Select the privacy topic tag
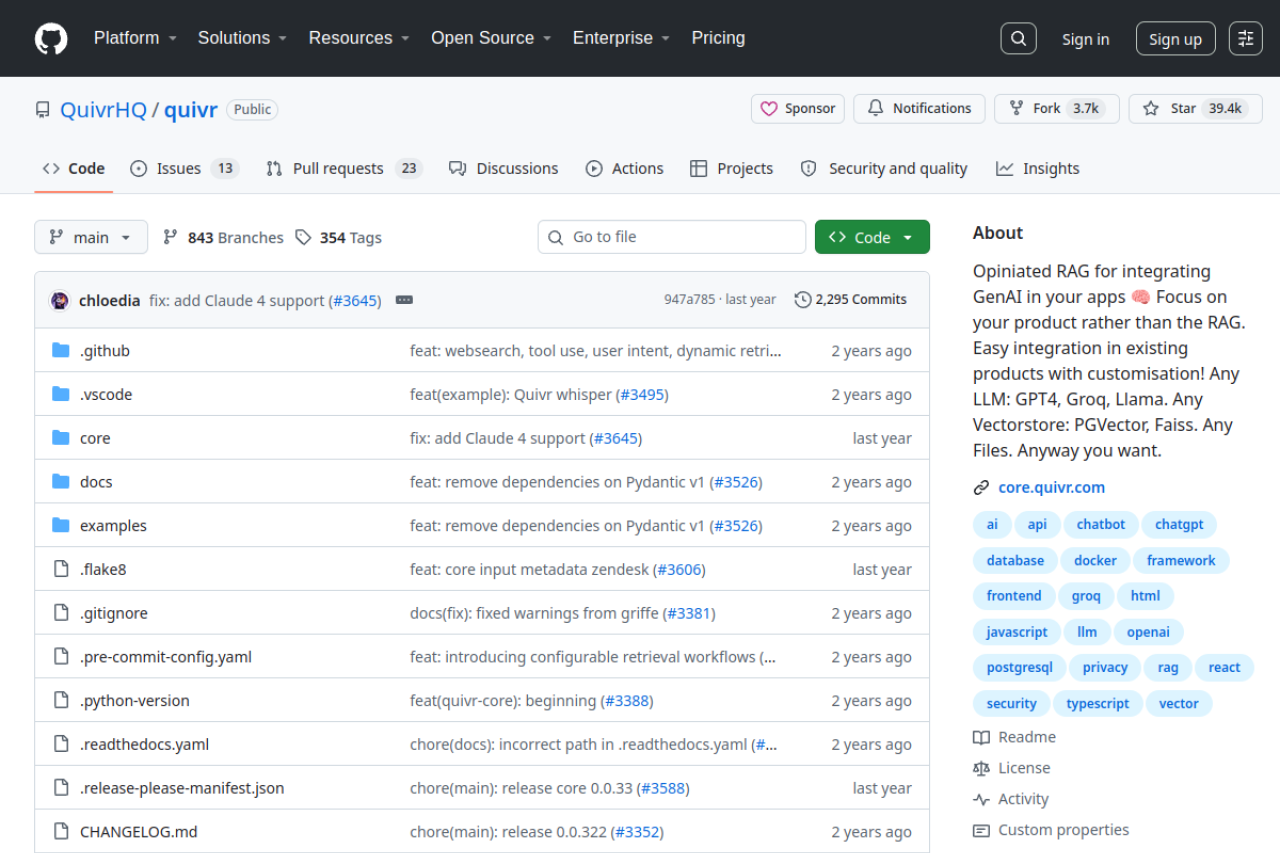This screenshot has height=853, width=1280. 1105,668
